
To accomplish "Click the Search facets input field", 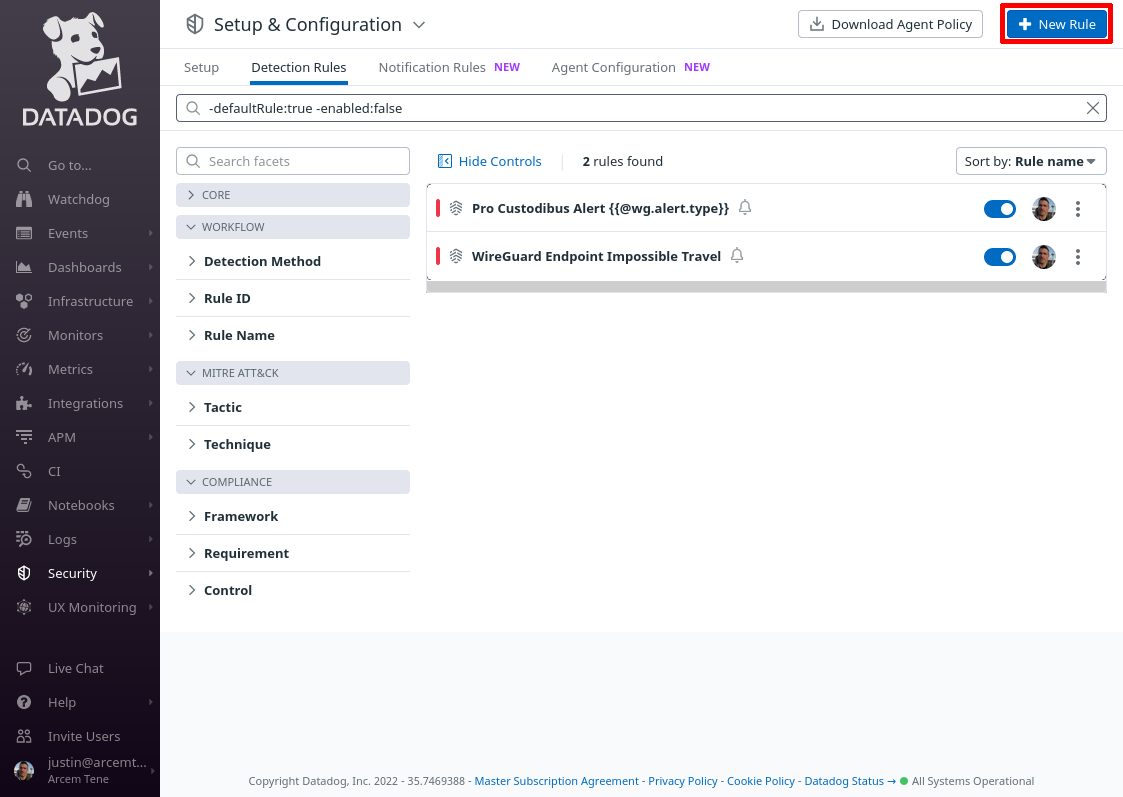I will (293, 161).
